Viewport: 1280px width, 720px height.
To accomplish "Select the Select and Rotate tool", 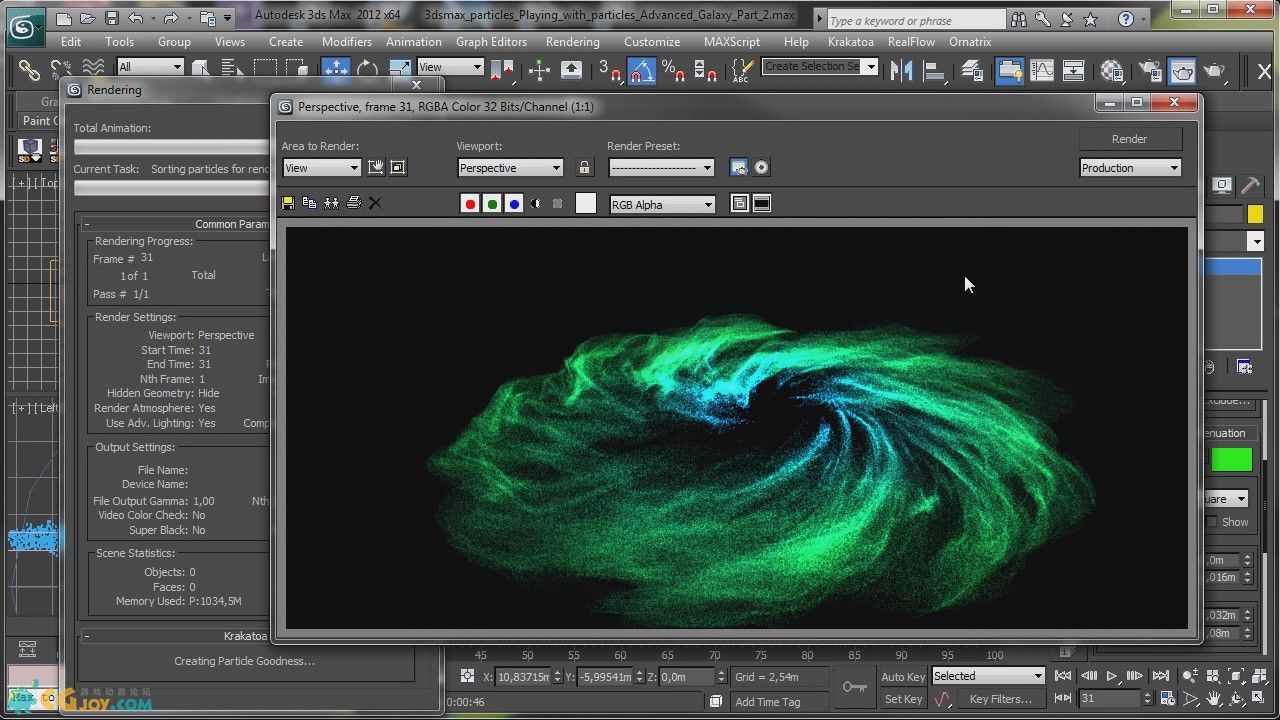I will (x=367, y=70).
